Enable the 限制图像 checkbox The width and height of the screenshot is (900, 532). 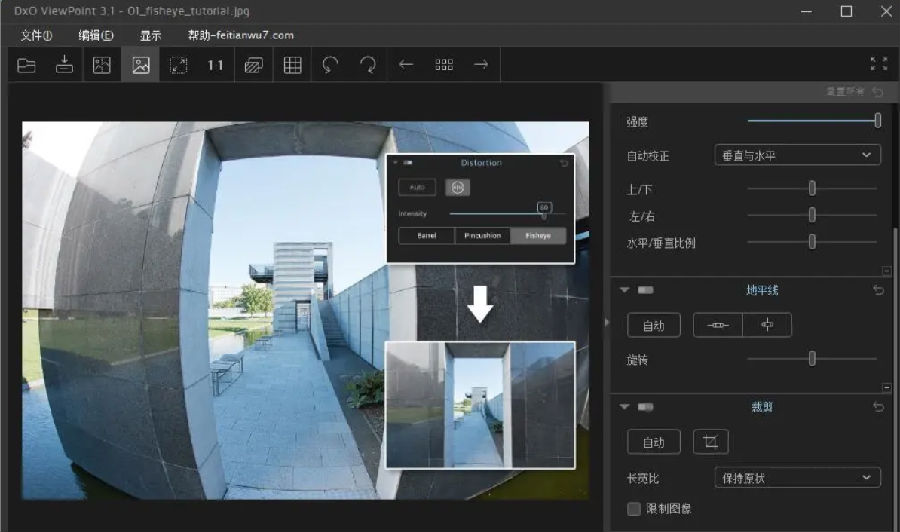tap(634, 509)
